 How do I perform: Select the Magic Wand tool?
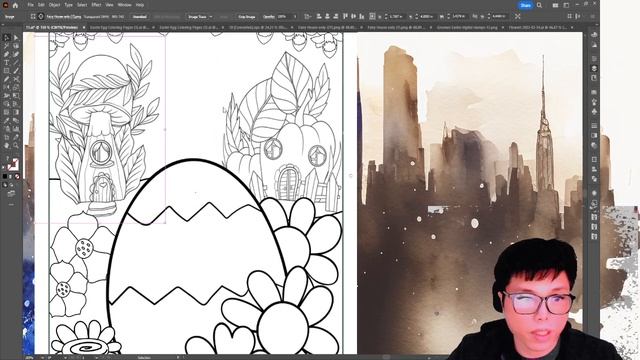pos(7,46)
